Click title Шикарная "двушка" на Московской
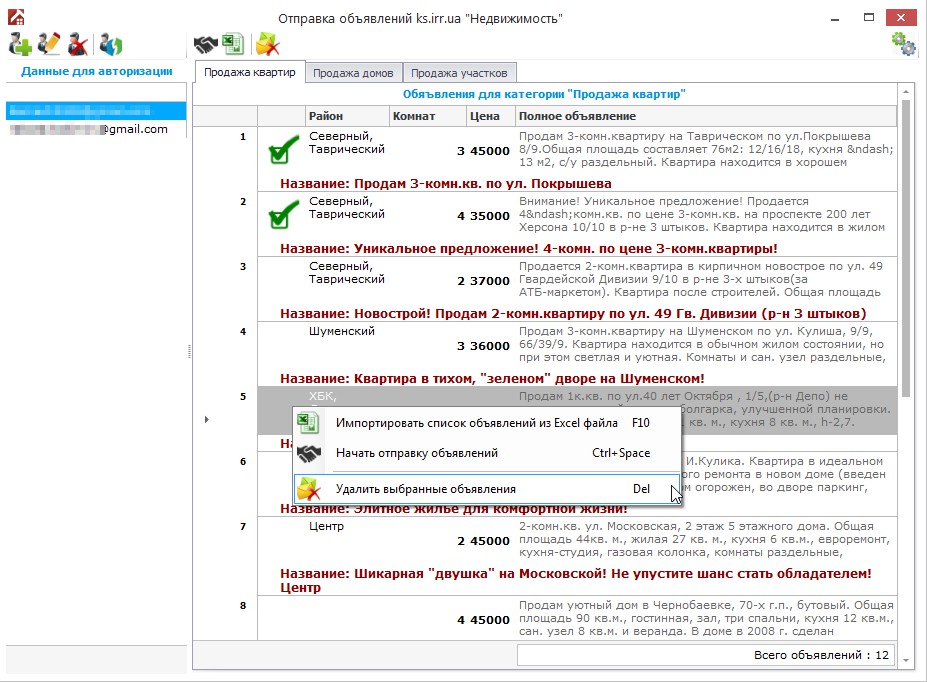Screen dimensions: 927x682 pos(575,580)
